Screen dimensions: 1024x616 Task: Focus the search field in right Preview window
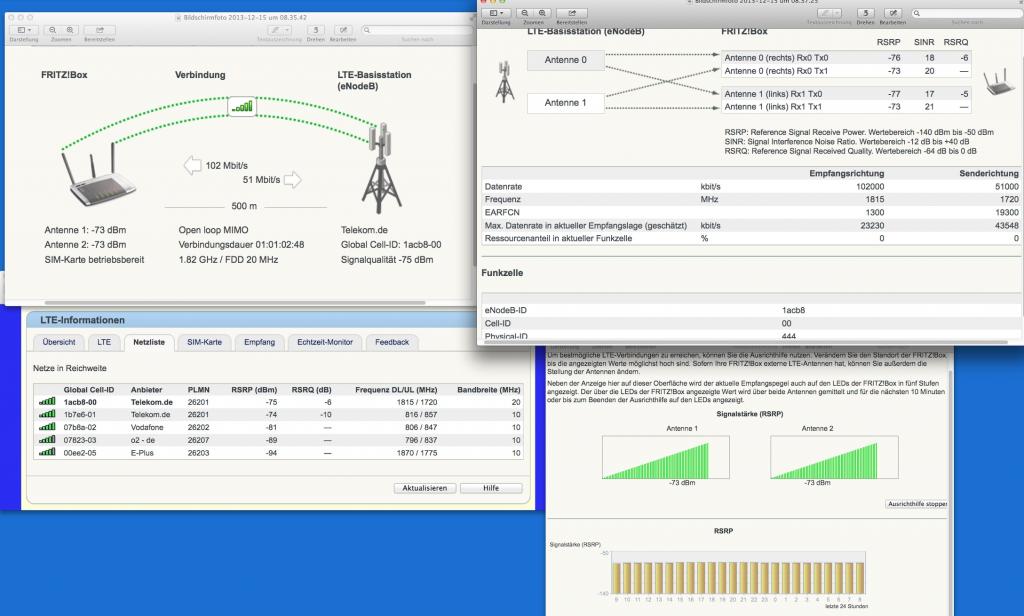967,13
